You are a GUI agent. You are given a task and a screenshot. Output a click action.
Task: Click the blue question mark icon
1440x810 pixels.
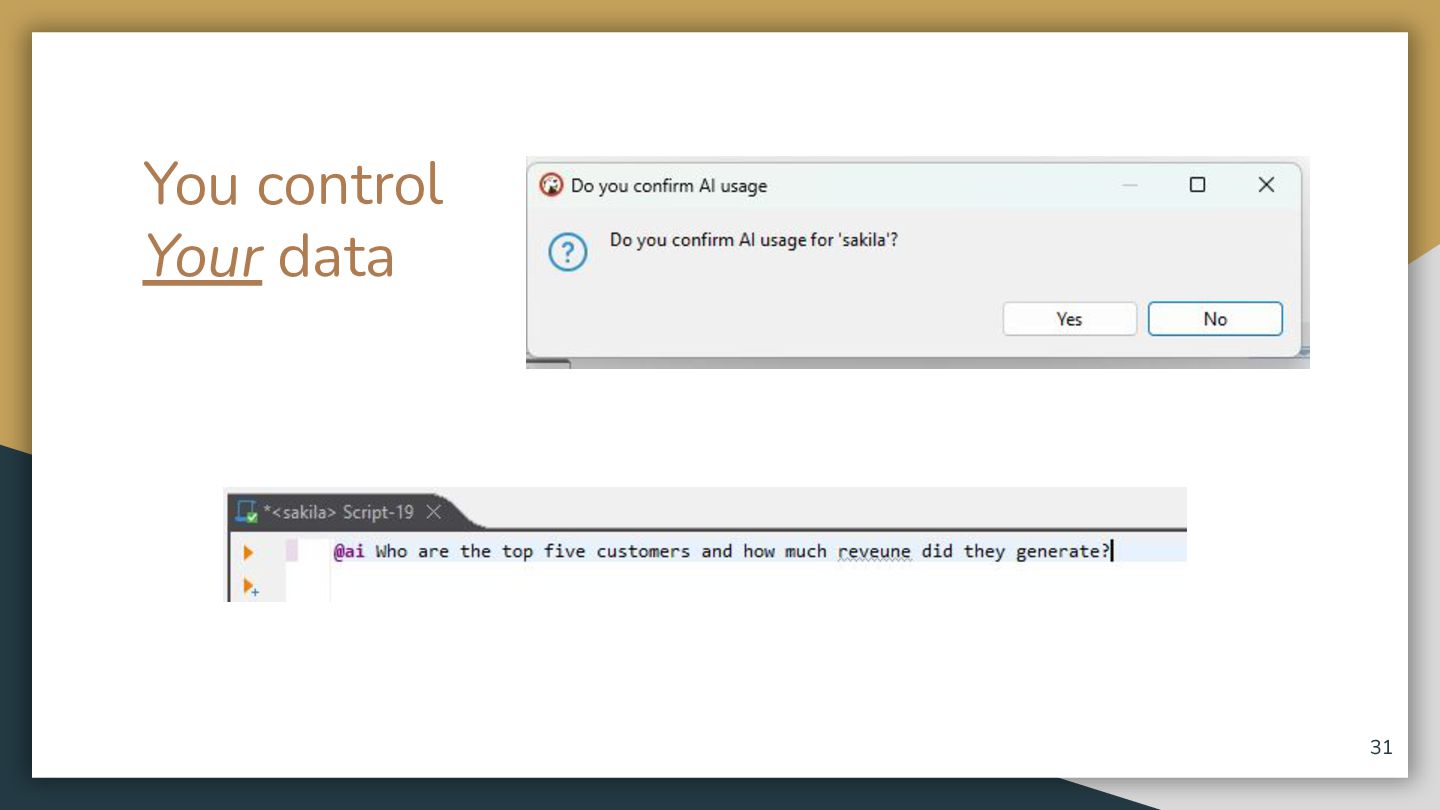coord(567,253)
